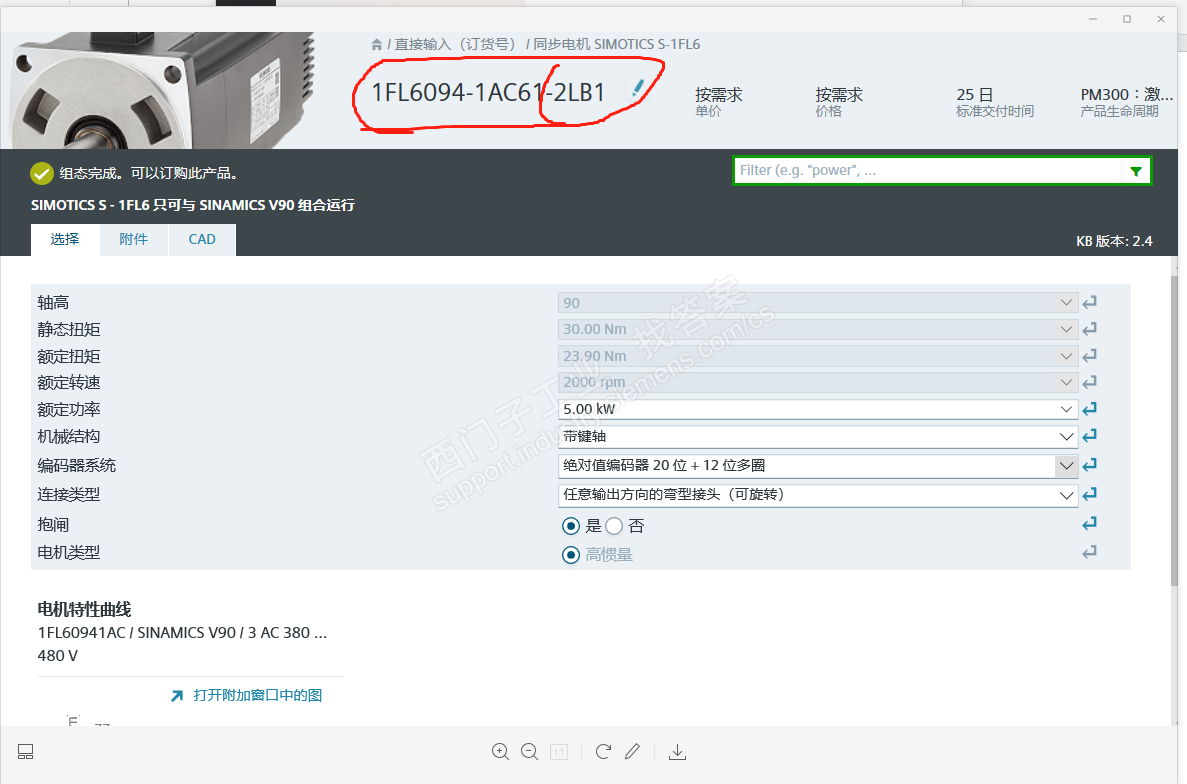Screen dimensions: 1187x784
Task: Open the 编码器系统 encoder dropdown
Action: (x=818, y=465)
